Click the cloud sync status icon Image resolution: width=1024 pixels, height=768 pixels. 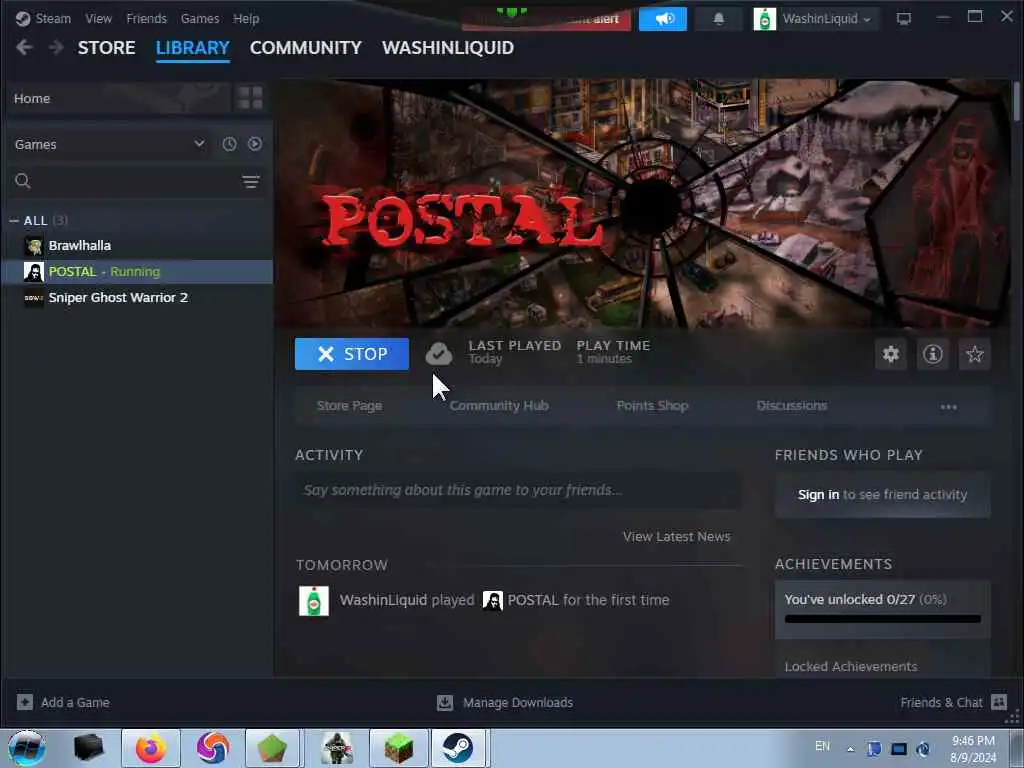coord(438,354)
